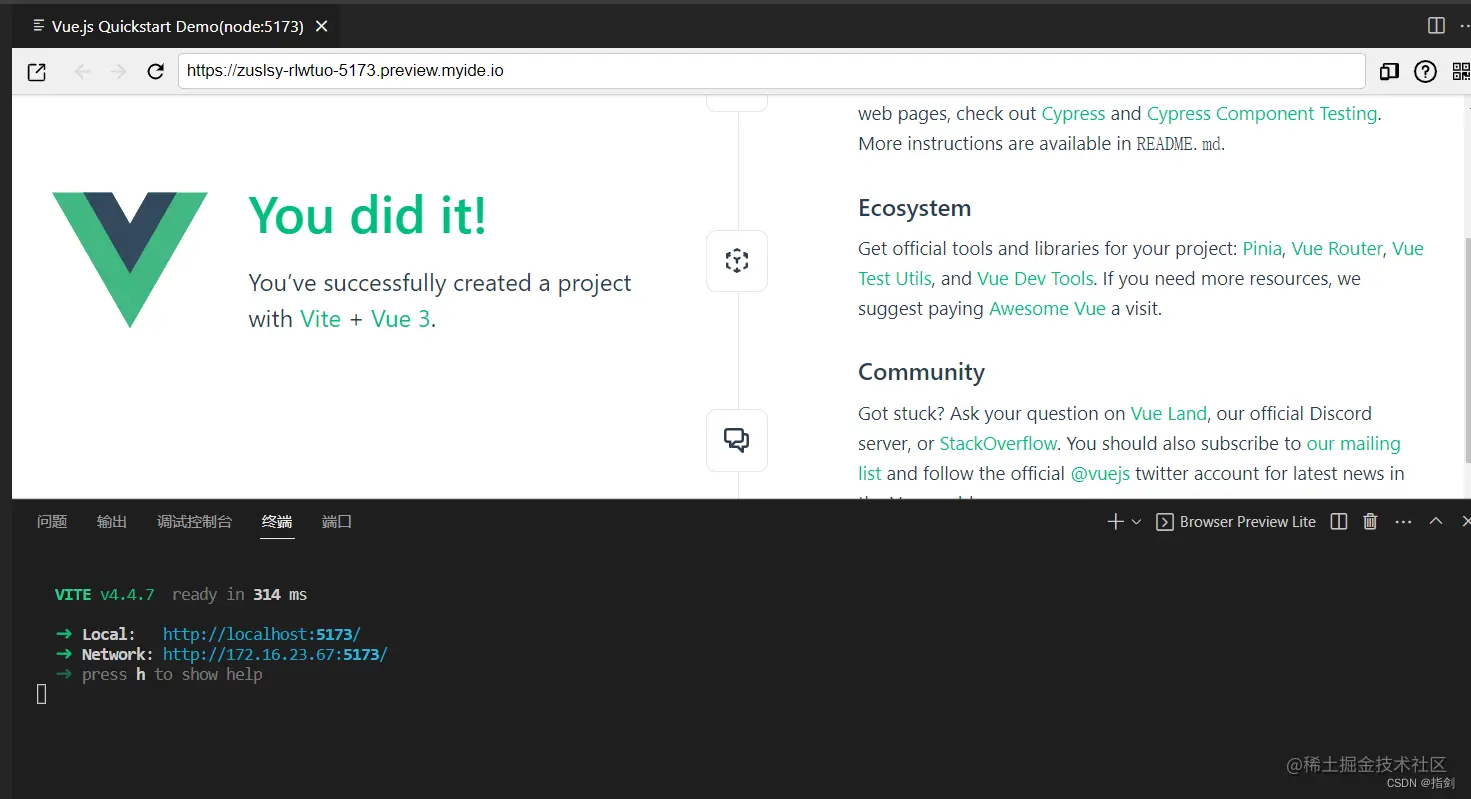
Task: Click the VITE v4.4.7 text
Action: pyautogui.click(x=105, y=595)
